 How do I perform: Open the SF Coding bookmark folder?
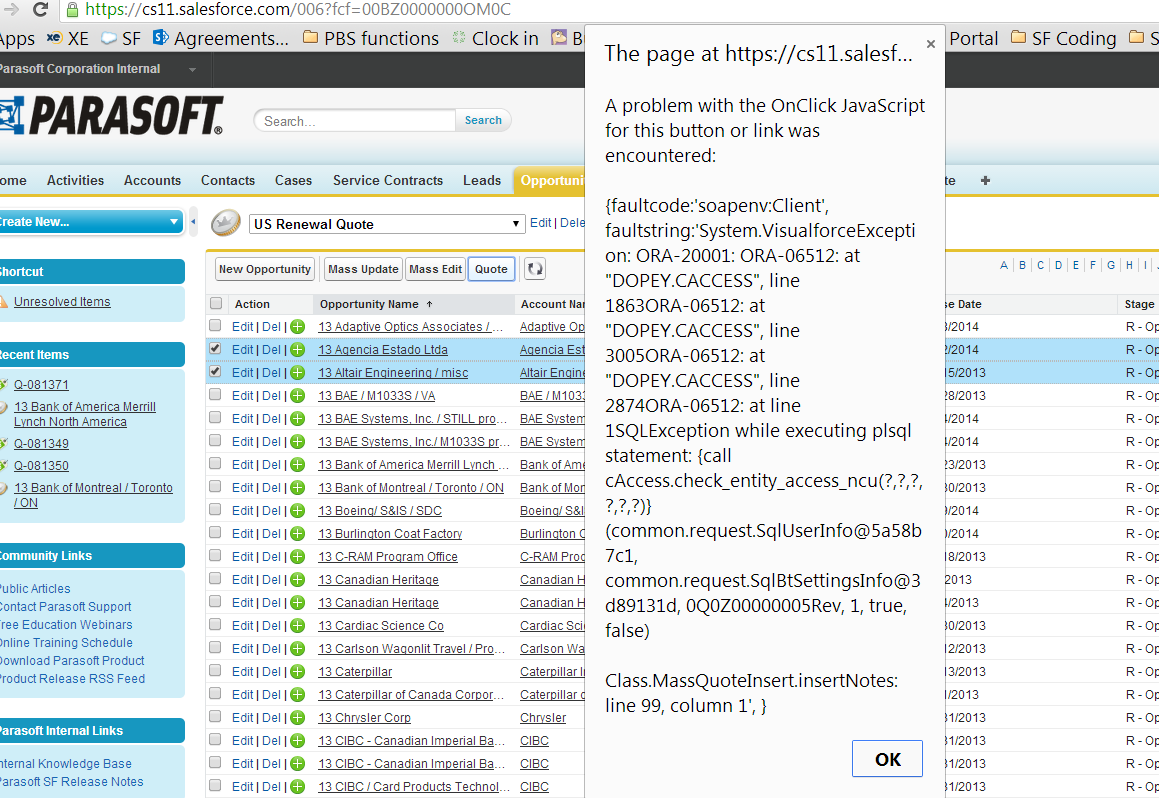coord(1064,38)
